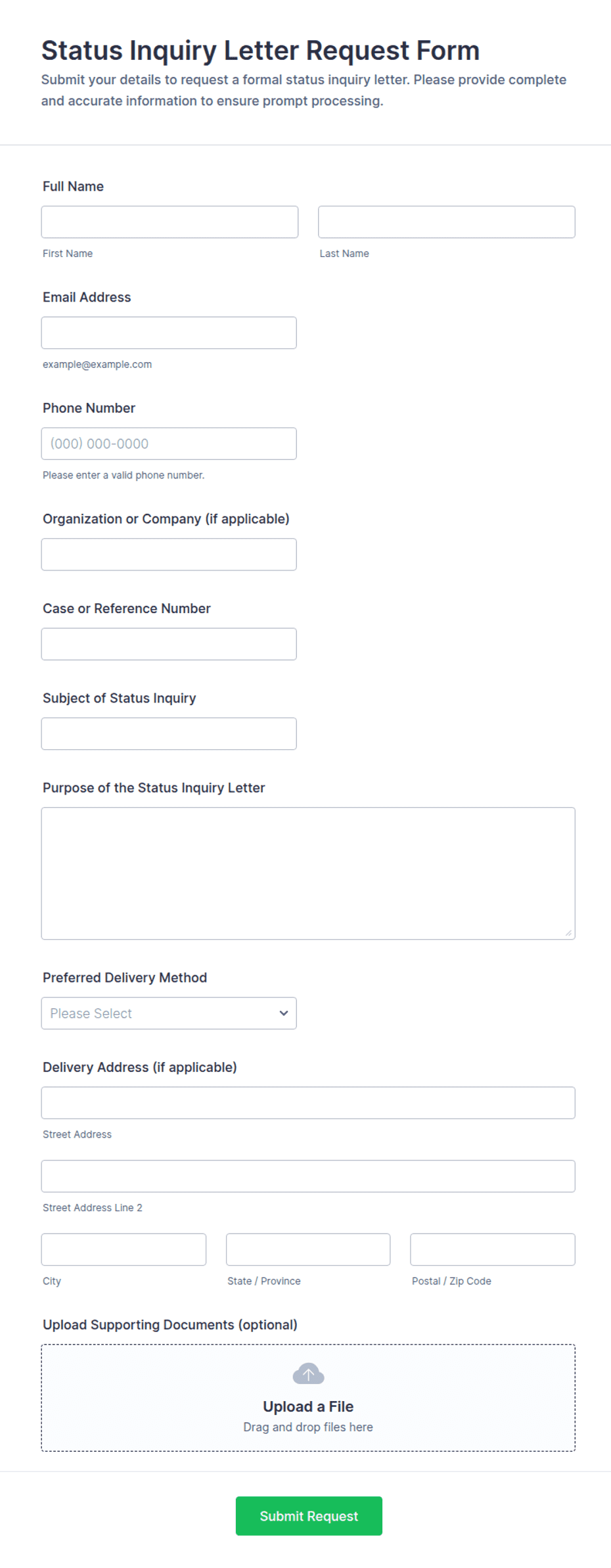Image resolution: width=611 pixels, height=1568 pixels.
Task: Select the City input field
Action: [124, 1249]
